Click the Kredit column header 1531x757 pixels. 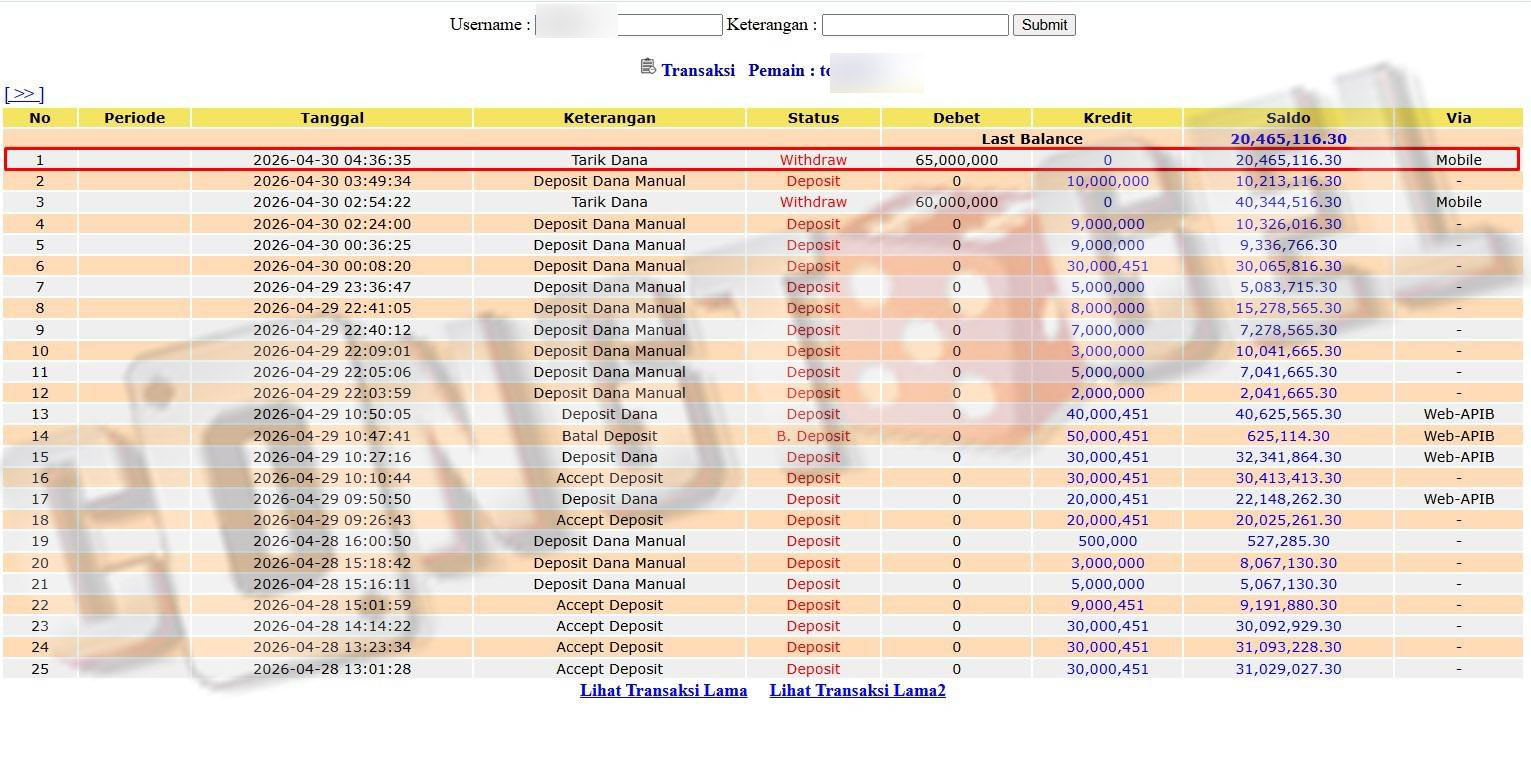pos(1107,118)
